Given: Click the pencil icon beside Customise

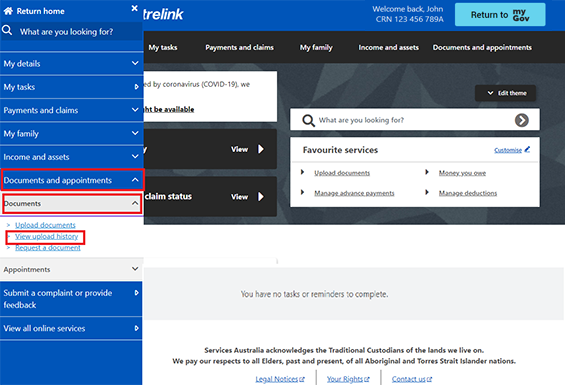Looking at the screenshot, I should tap(527, 149).
